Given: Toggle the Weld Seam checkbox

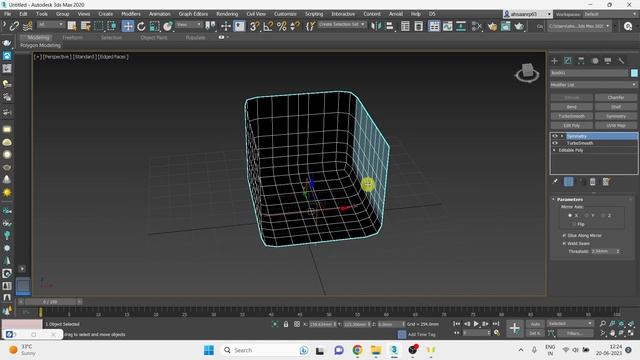Looking at the screenshot, I should click(564, 243).
